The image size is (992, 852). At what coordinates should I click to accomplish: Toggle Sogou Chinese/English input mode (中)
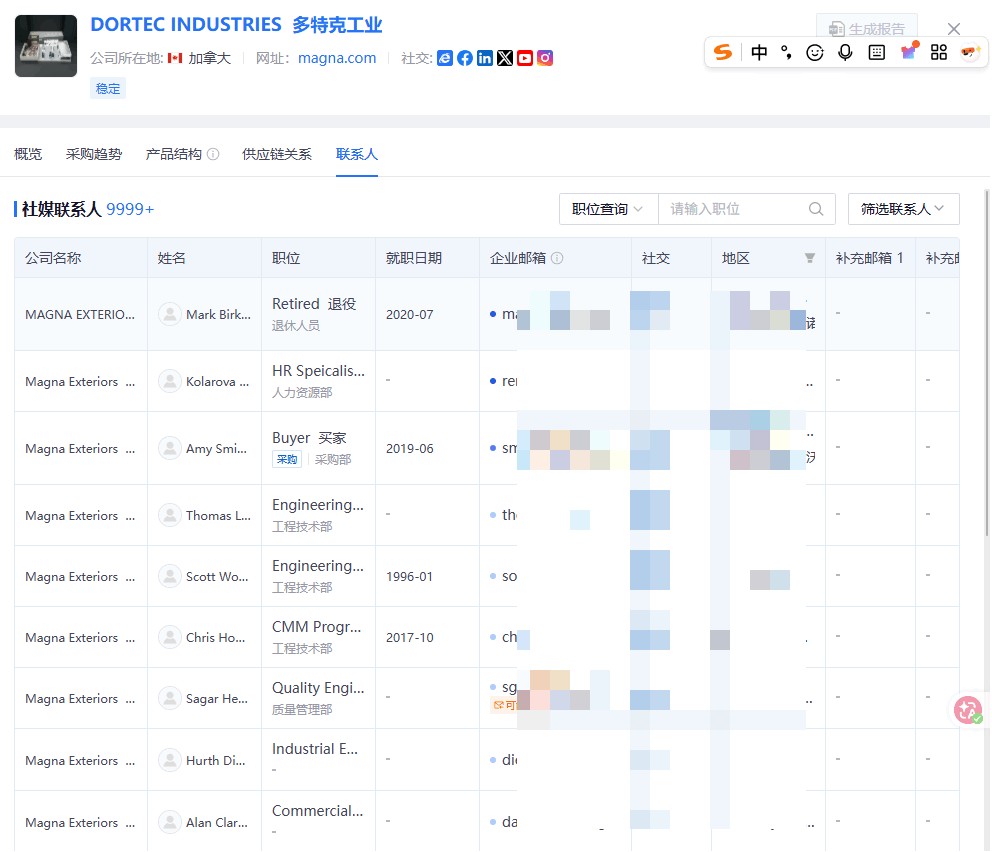[759, 53]
